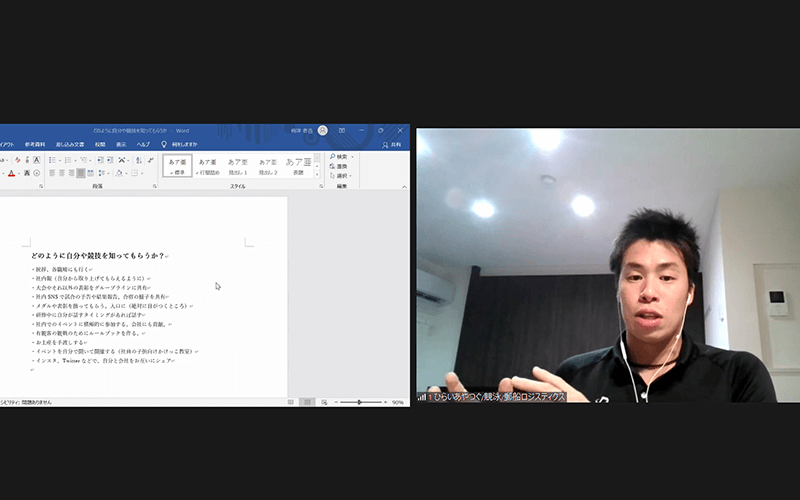This screenshot has width=800, height=500.
Task: Select 表題 style
Action: (298, 166)
